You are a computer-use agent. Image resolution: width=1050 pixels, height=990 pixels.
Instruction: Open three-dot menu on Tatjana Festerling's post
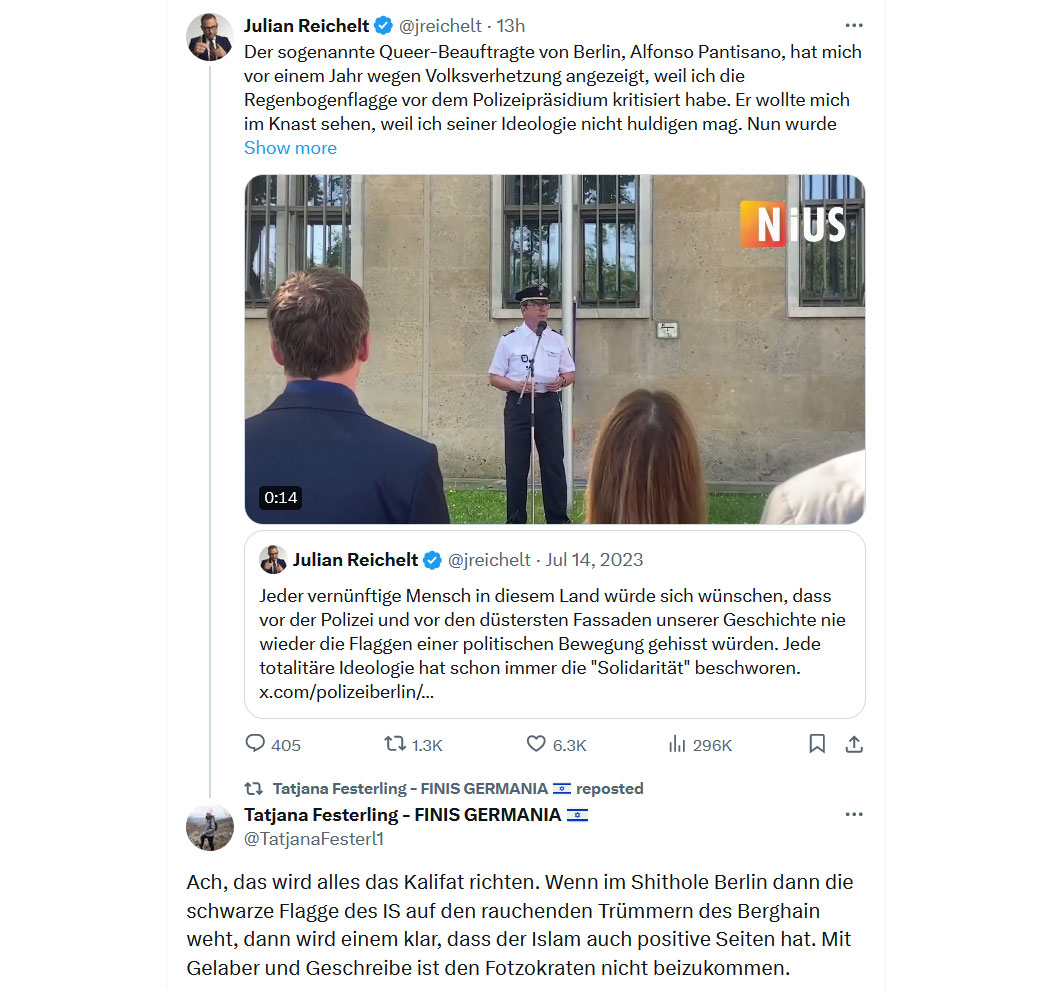(x=854, y=815)
